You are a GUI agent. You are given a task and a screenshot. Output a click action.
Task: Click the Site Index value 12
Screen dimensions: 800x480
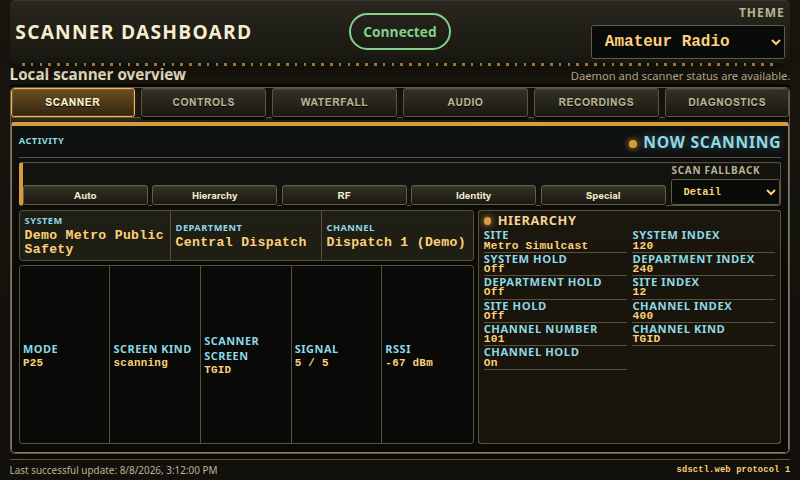tap(639, 291)
